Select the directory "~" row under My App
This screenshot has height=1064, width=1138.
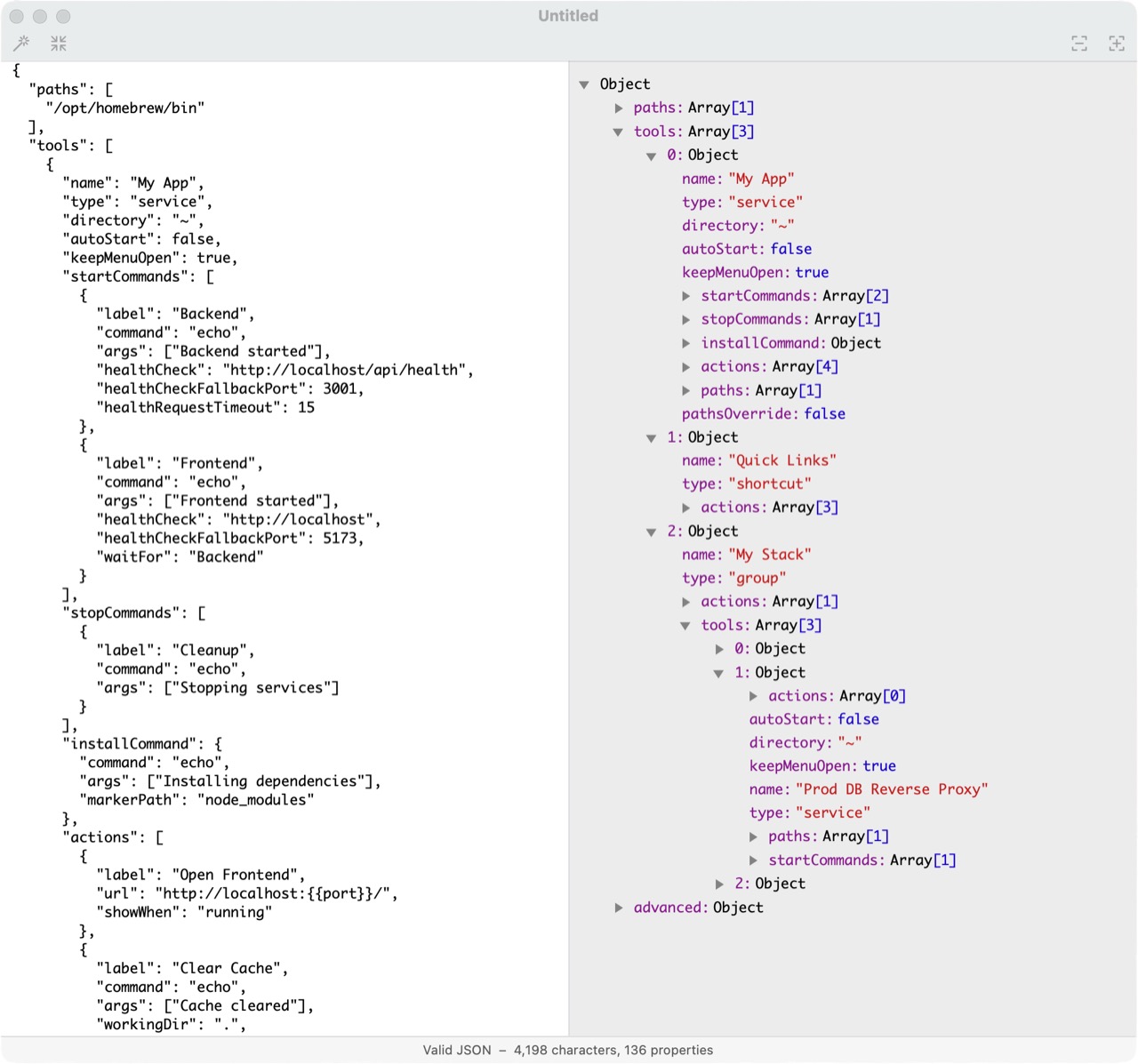point(738,226)
